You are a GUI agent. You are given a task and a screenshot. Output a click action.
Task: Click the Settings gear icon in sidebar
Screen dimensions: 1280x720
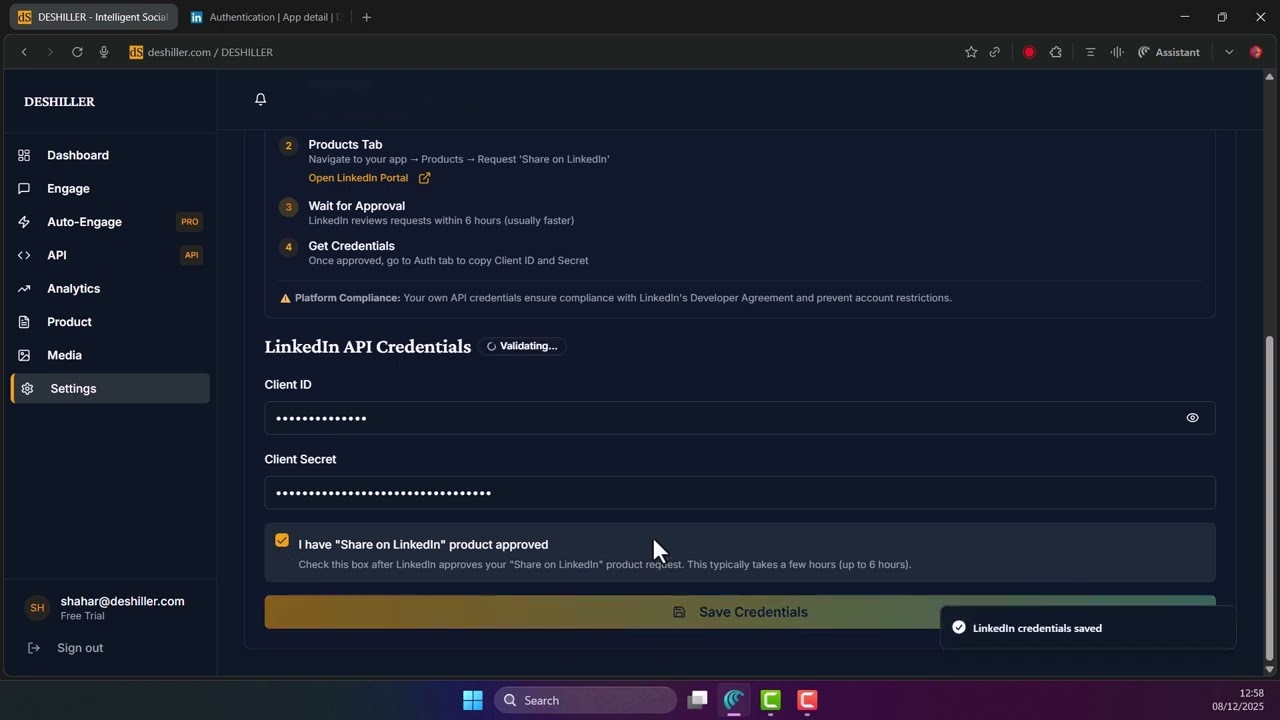pyautogui.click(x=27, y=389)
